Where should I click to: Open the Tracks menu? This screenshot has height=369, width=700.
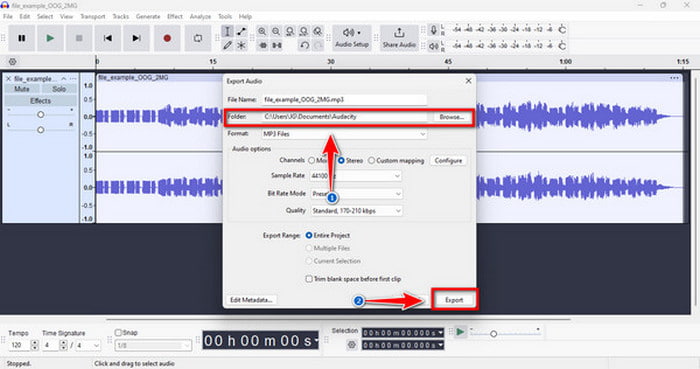point(121,17)
